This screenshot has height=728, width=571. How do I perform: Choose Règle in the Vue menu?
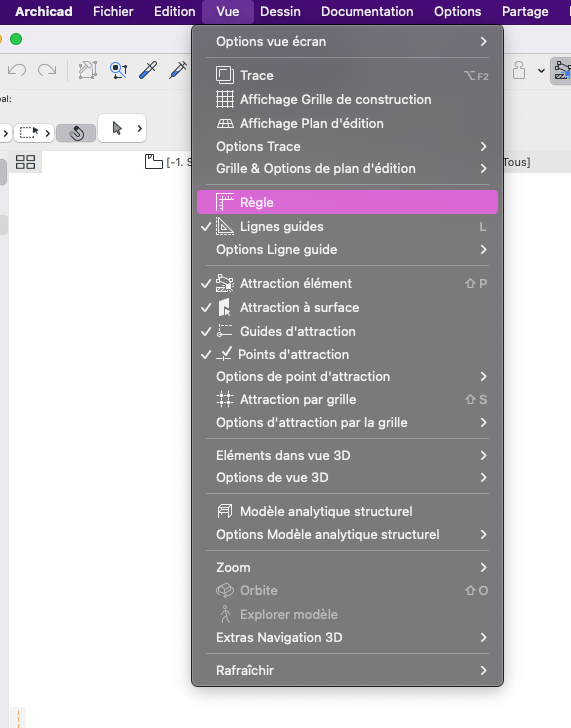tap(347, 202)
